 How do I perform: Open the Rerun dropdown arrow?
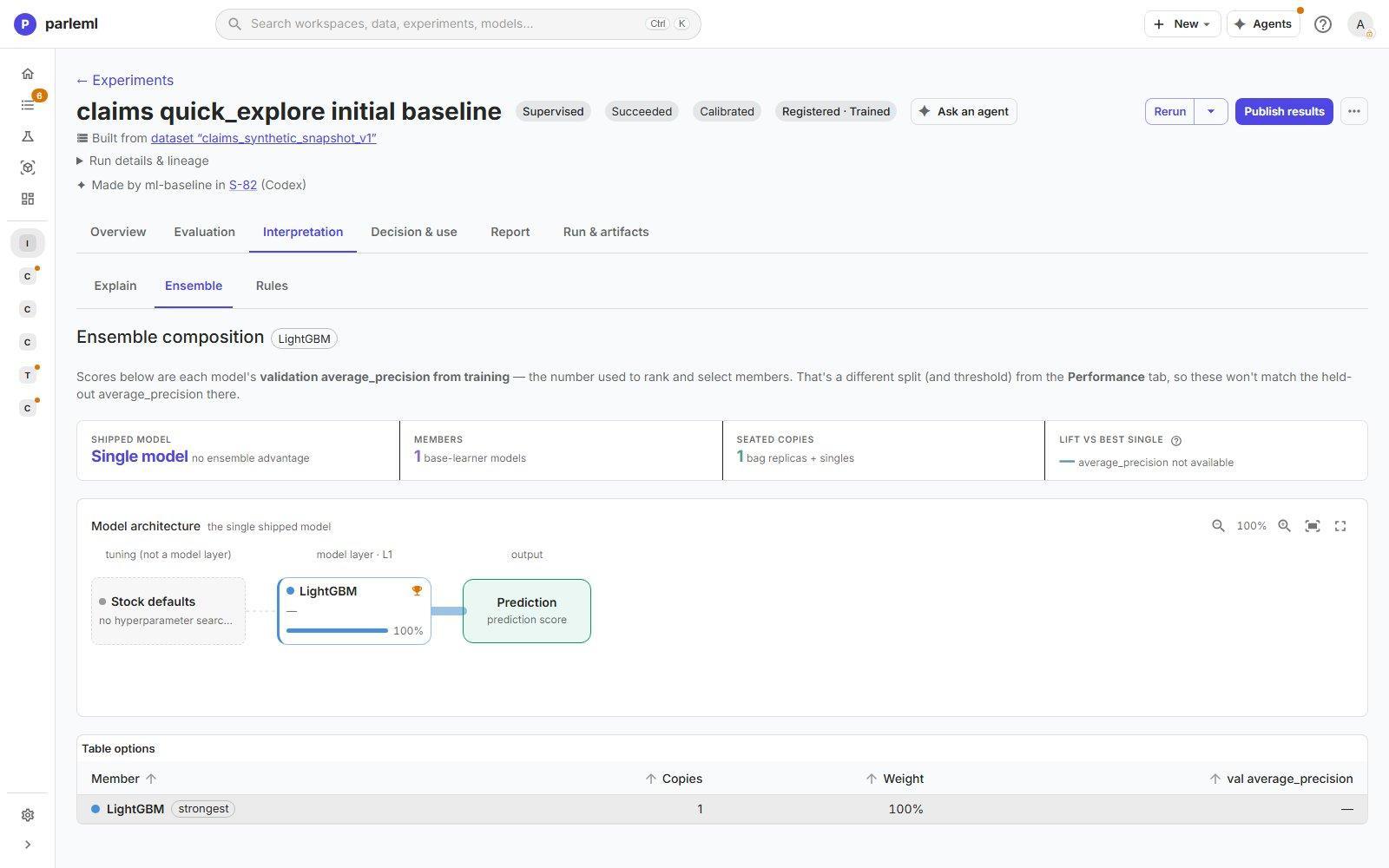1211,111
